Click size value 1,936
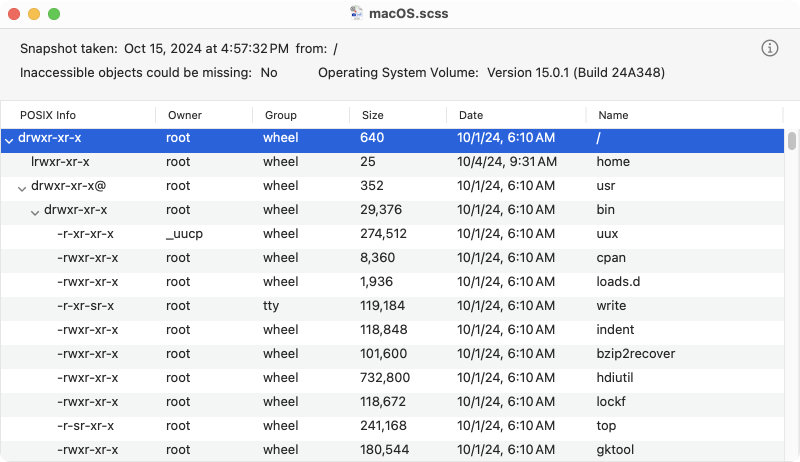The height and width of the screenshot is (462, 800). tap(377, 281)
